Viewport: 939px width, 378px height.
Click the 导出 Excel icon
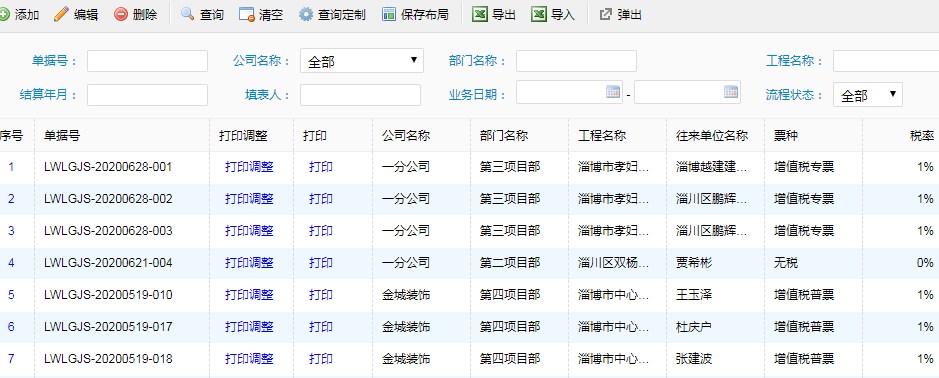point(480,14)
